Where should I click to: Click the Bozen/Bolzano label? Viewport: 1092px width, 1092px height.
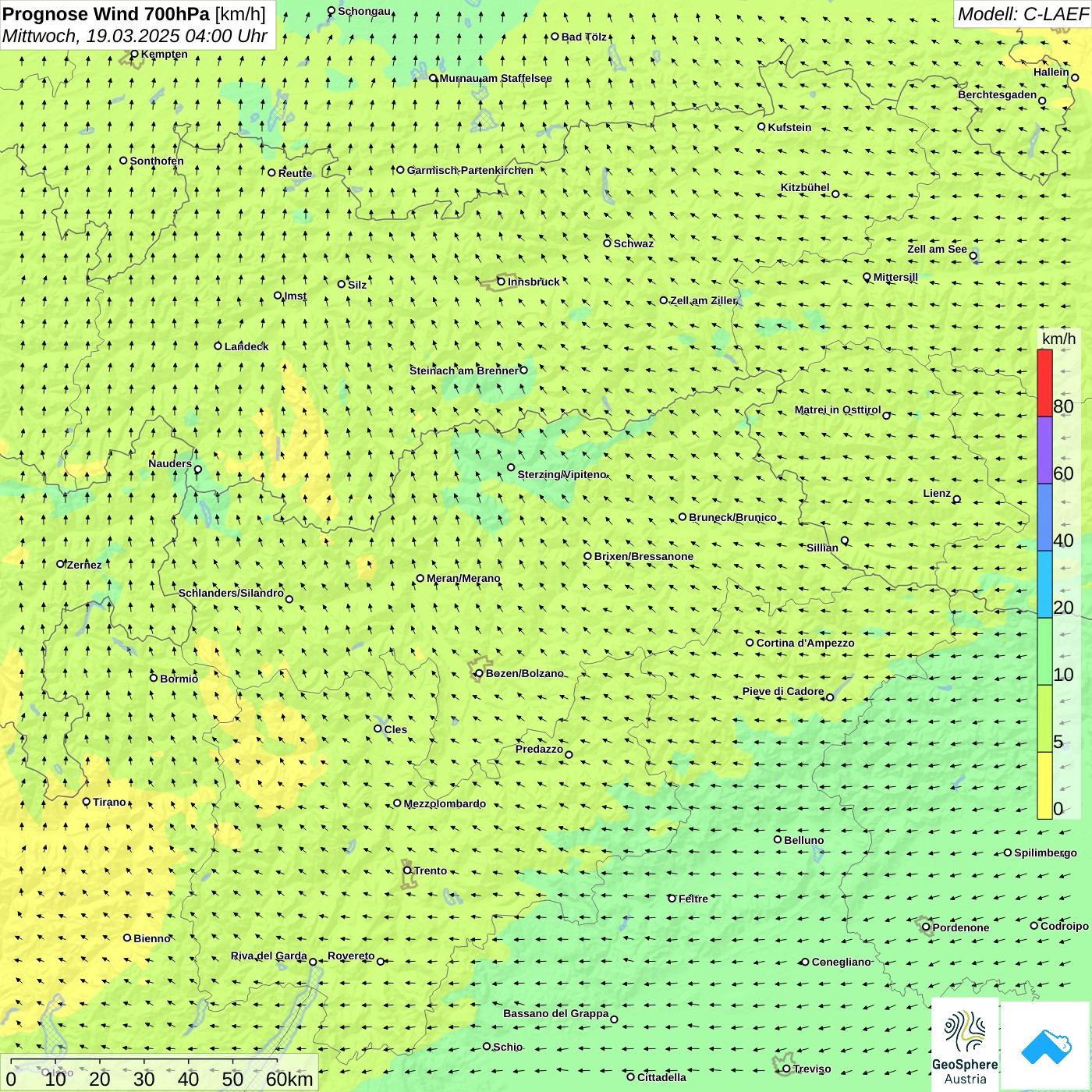click(524, 673)
